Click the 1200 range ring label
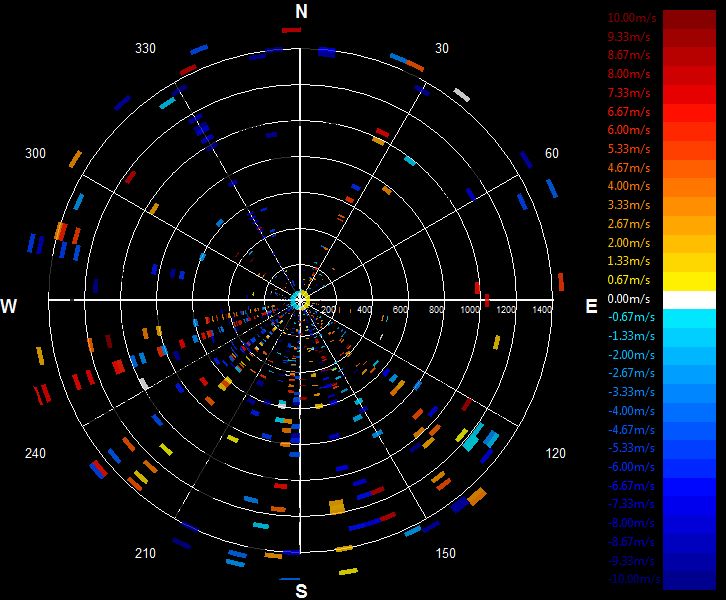This screenshot has height=600, width=726. pos(506,309)
